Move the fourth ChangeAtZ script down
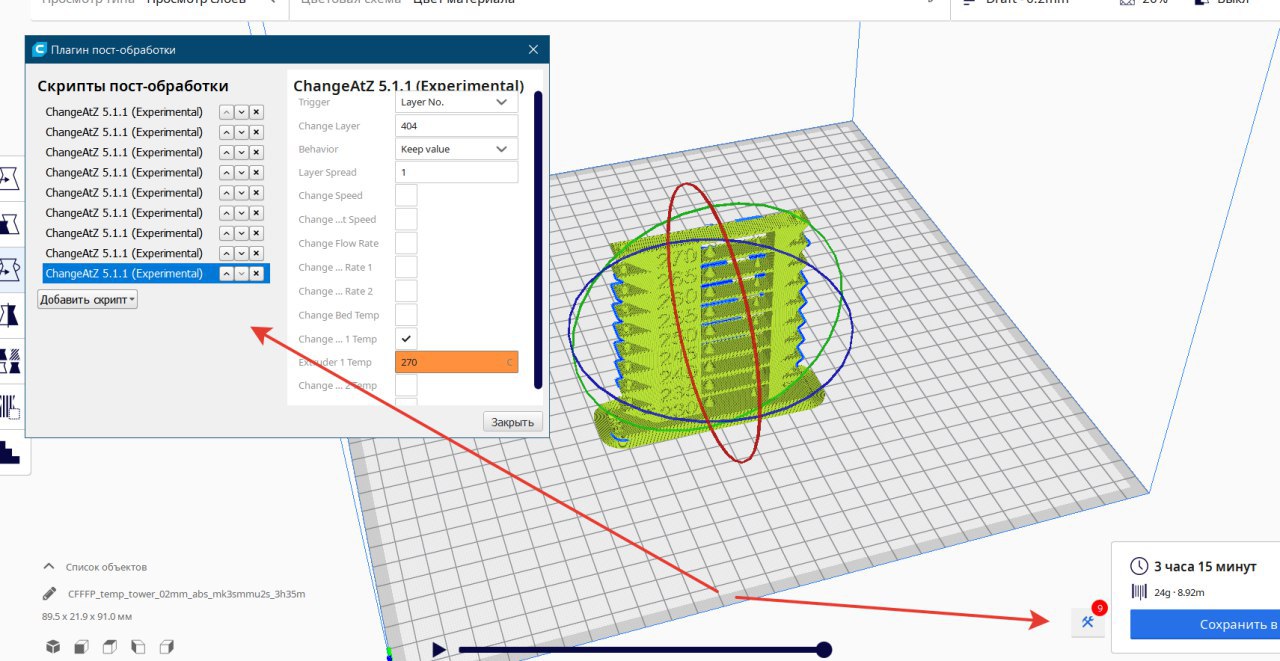The width and height of the screenshot is (1280, 661). (x=241, y=172)
